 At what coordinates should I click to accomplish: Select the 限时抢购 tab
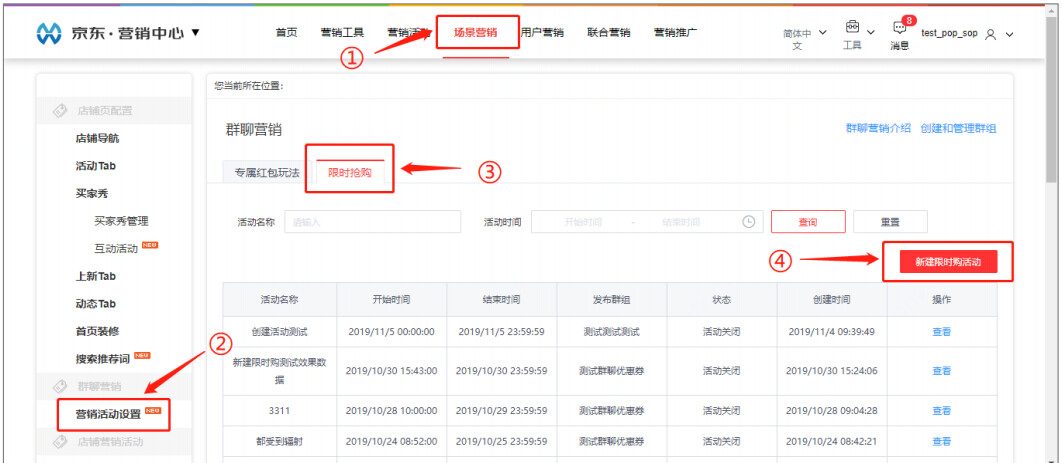click(350, 172)
